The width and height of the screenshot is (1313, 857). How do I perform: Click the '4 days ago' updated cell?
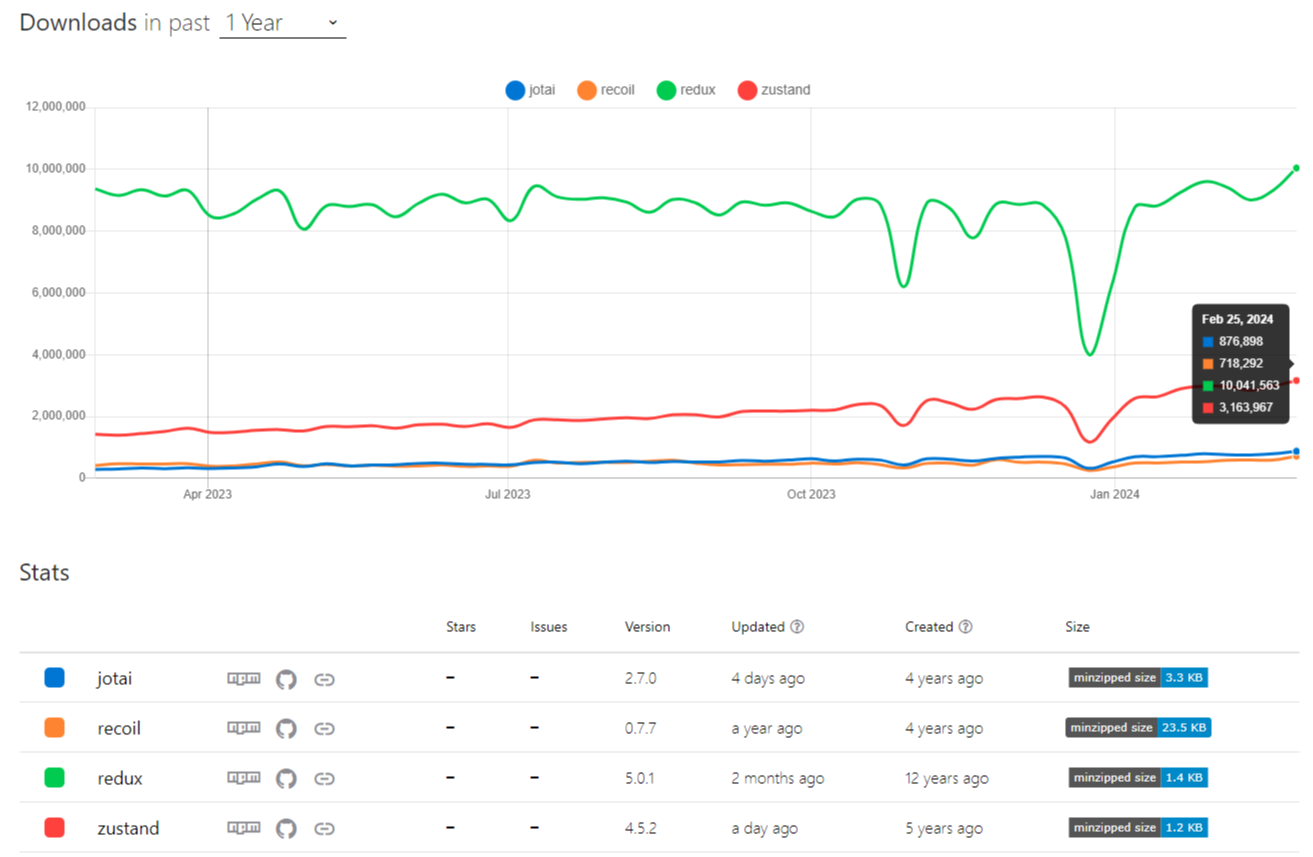(768, 679)
